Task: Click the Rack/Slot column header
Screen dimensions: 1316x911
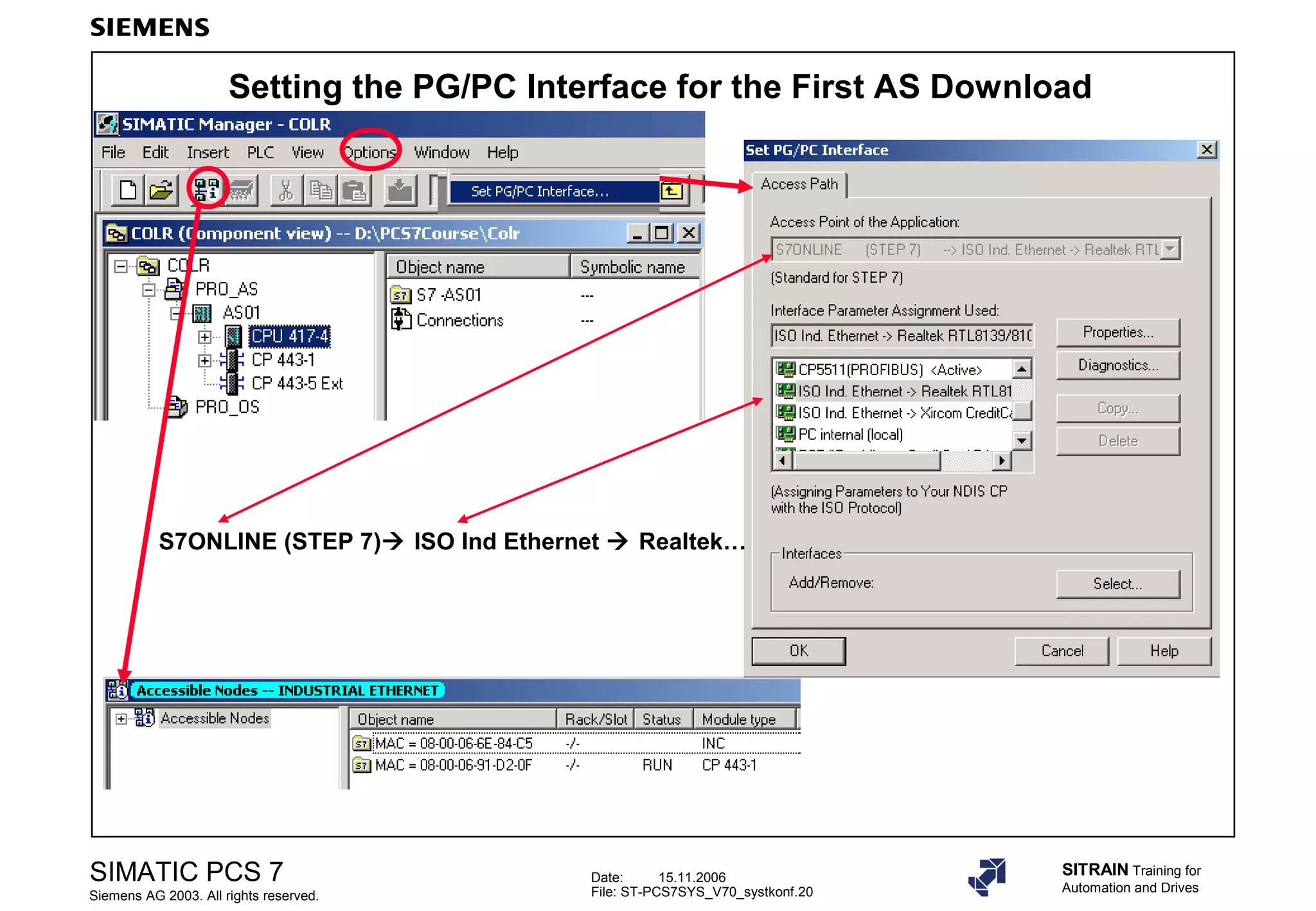Action: tap(596, 719)
